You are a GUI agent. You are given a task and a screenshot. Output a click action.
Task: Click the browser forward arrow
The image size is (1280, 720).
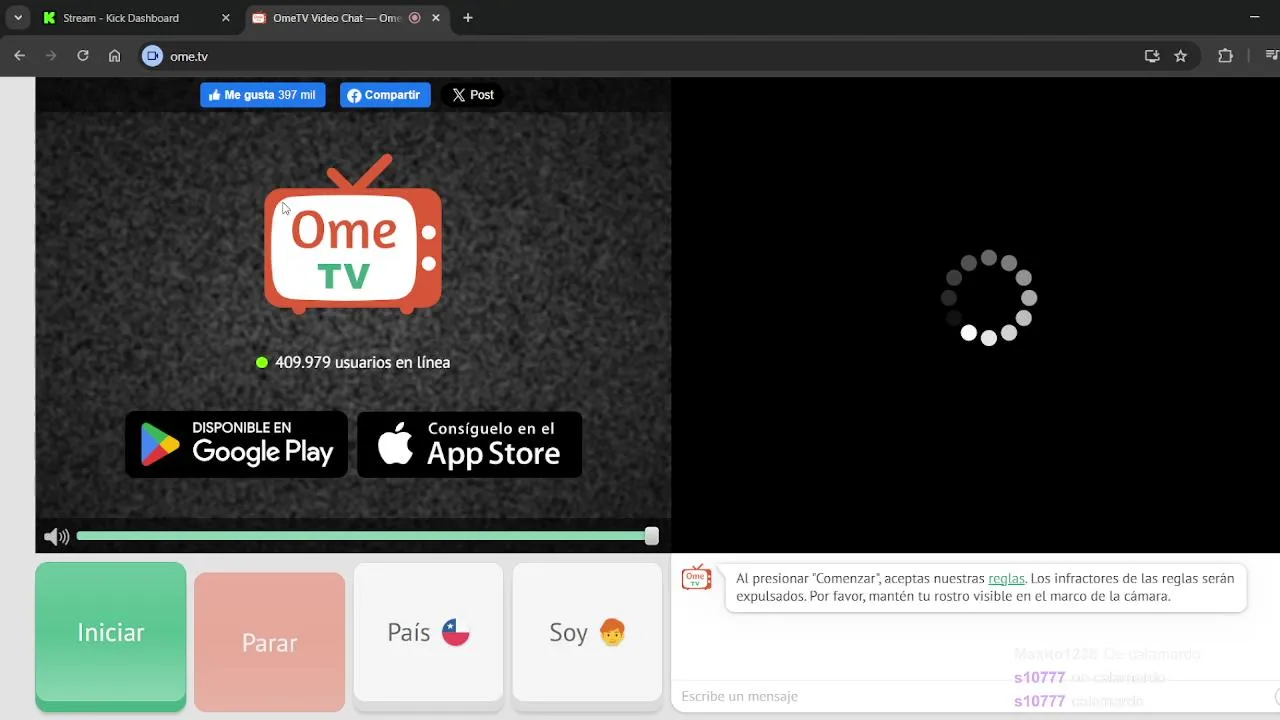(x=51, y=56)
